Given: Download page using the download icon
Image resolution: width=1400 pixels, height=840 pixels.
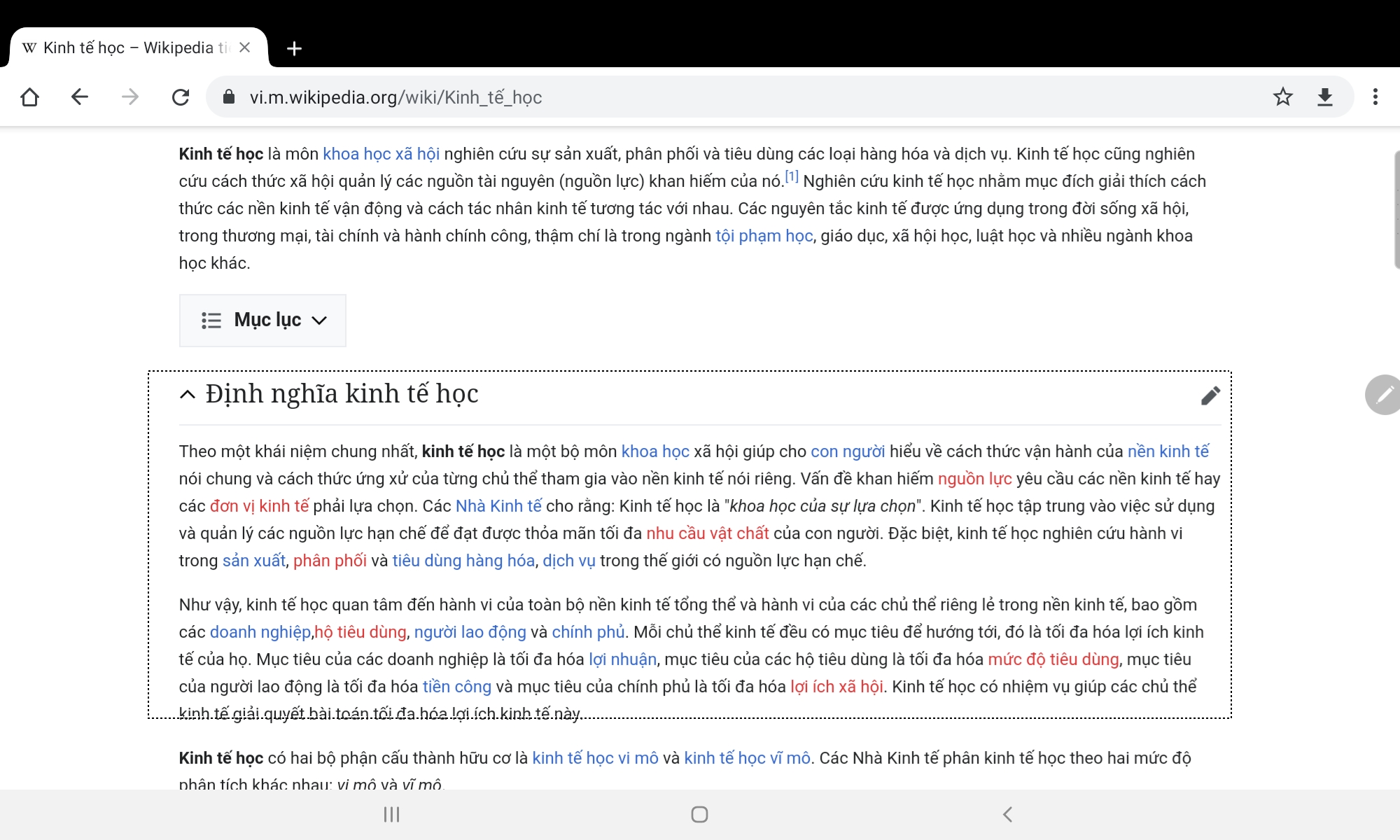Looking at the screenshot, I should (x=1324, y=97).
